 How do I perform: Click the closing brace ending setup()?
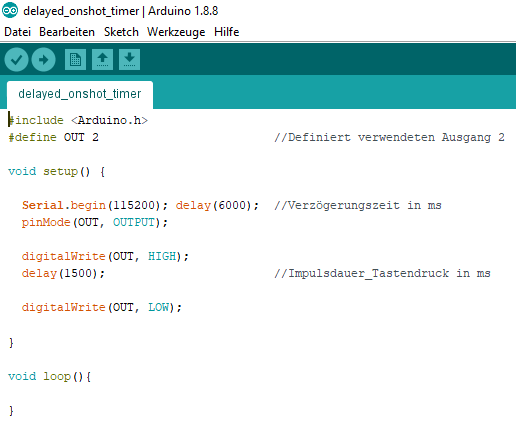pos(11,343)
